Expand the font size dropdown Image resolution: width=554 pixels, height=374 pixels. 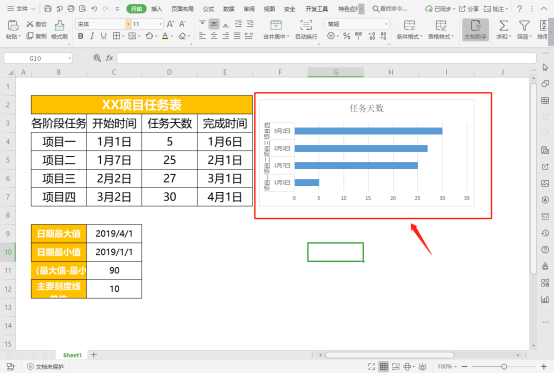[x=160, y=24]
